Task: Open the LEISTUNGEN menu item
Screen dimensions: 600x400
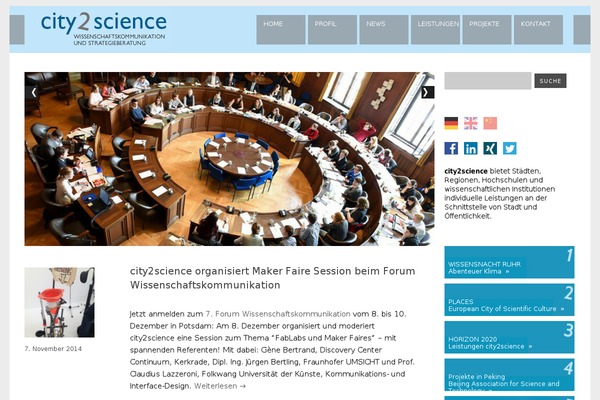Action: pos(435,30)
